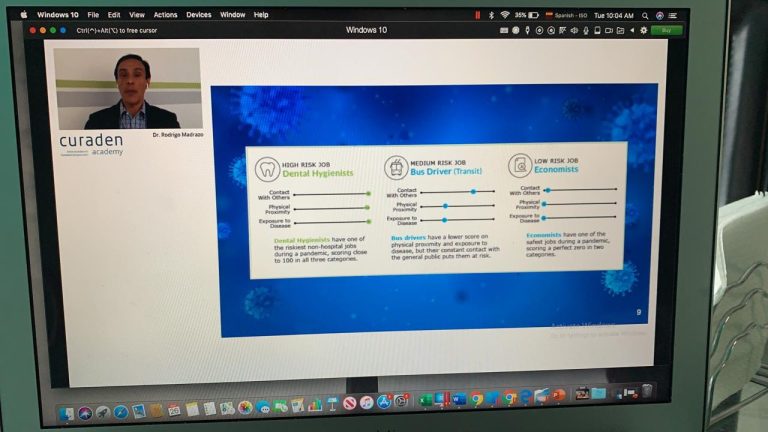This screenshot has height=432, width=768.
Task: Click the Bus Driver transit icon
Action: [x=395, y=166]
